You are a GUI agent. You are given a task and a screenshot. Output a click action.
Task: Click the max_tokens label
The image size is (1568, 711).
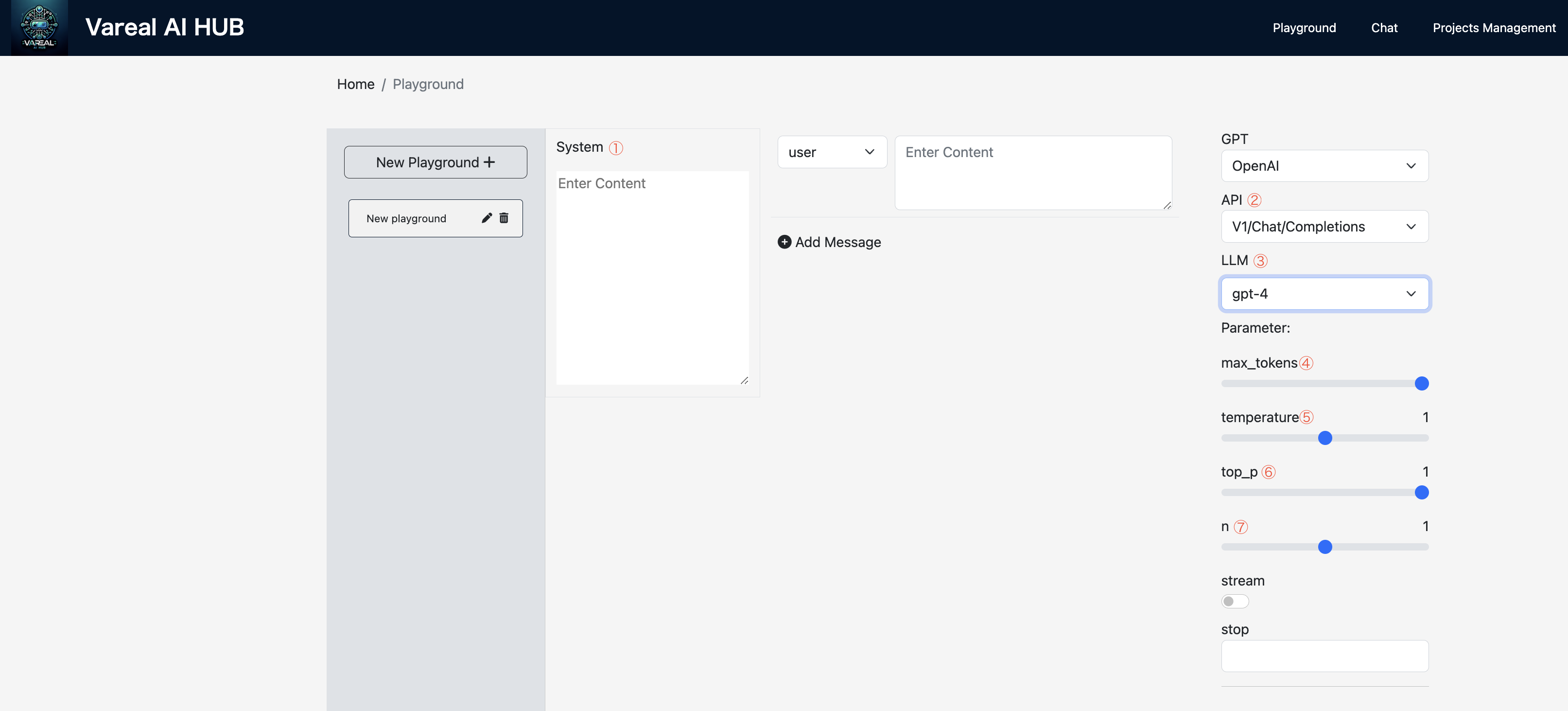[1259, 363]
